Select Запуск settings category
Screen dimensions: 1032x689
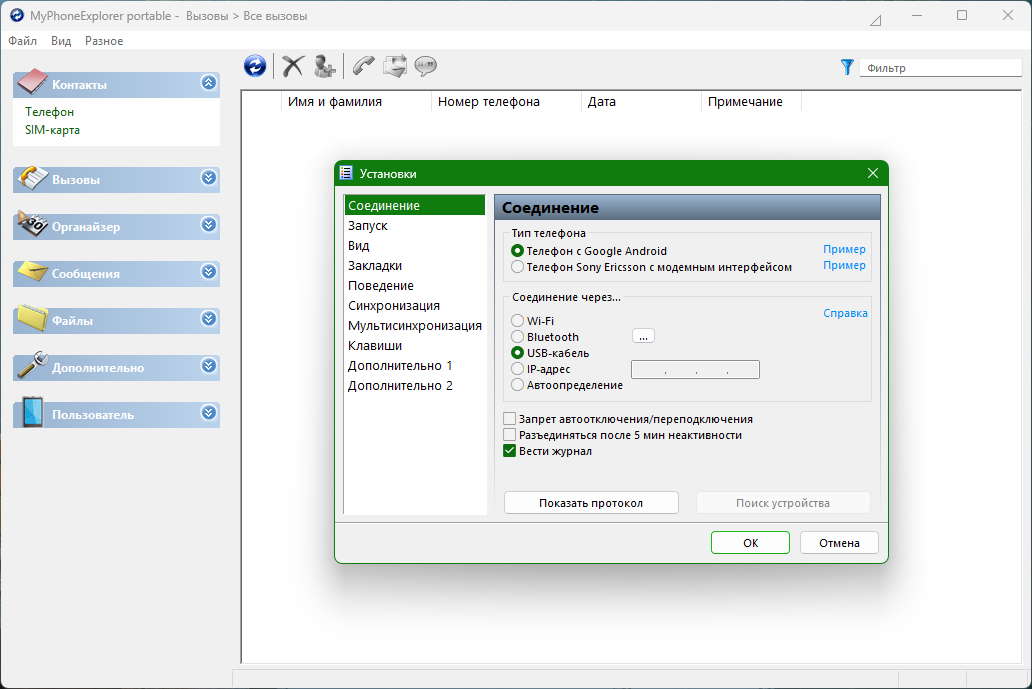(415, 225)
